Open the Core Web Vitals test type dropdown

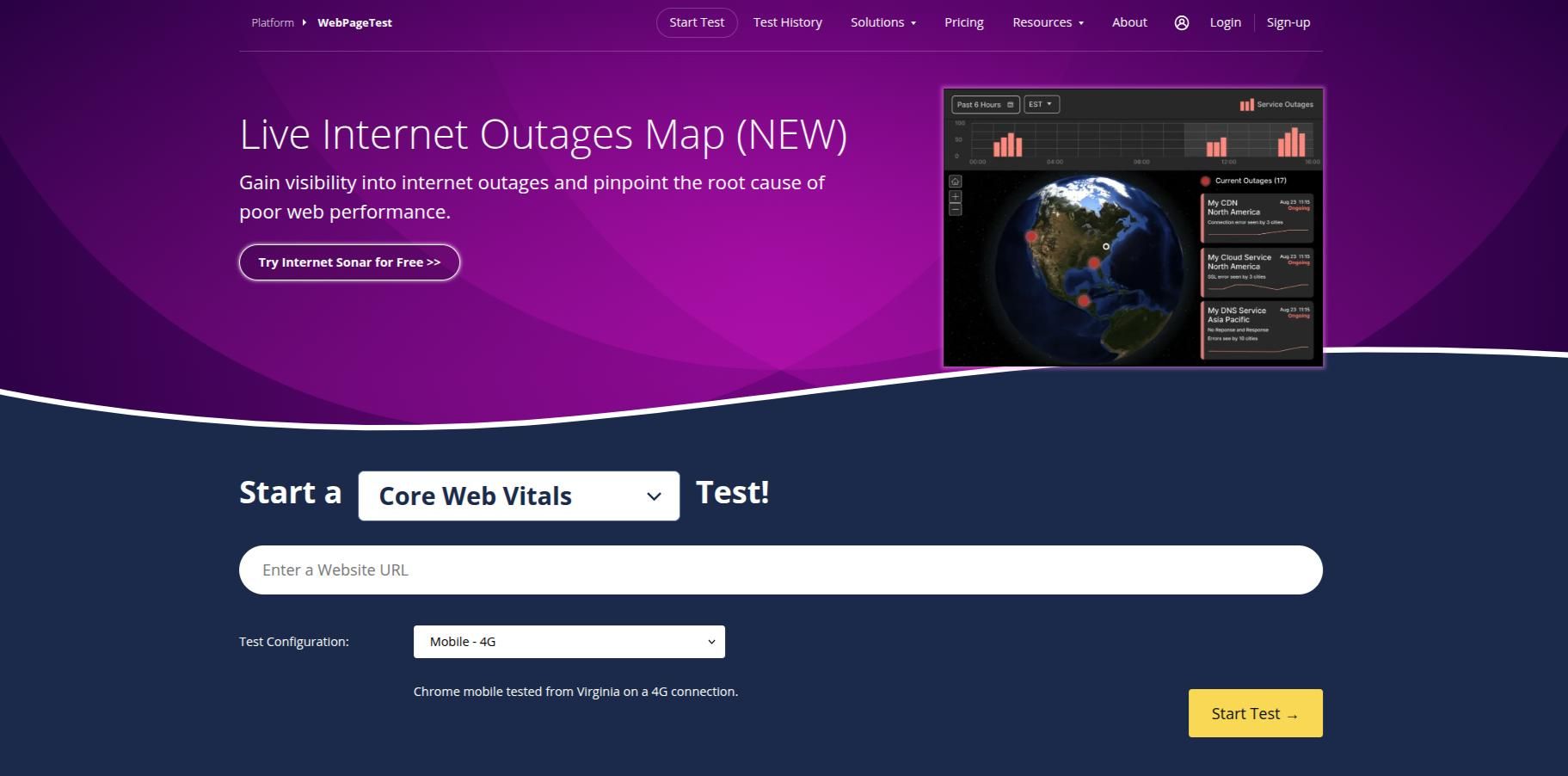click(519, 496)
